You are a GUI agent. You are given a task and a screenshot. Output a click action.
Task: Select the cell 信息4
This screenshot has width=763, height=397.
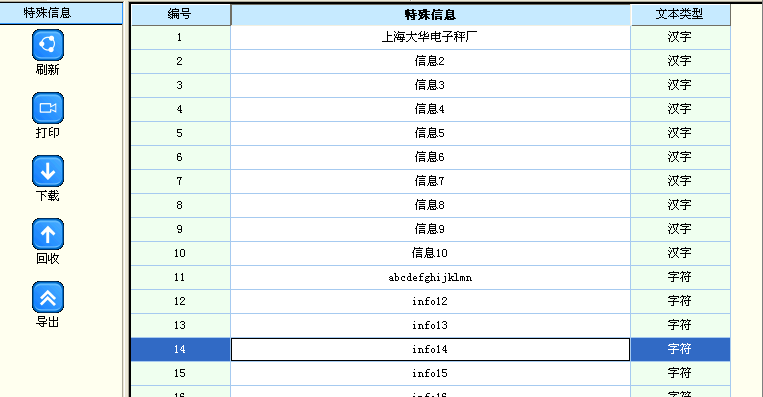(430, 109)
